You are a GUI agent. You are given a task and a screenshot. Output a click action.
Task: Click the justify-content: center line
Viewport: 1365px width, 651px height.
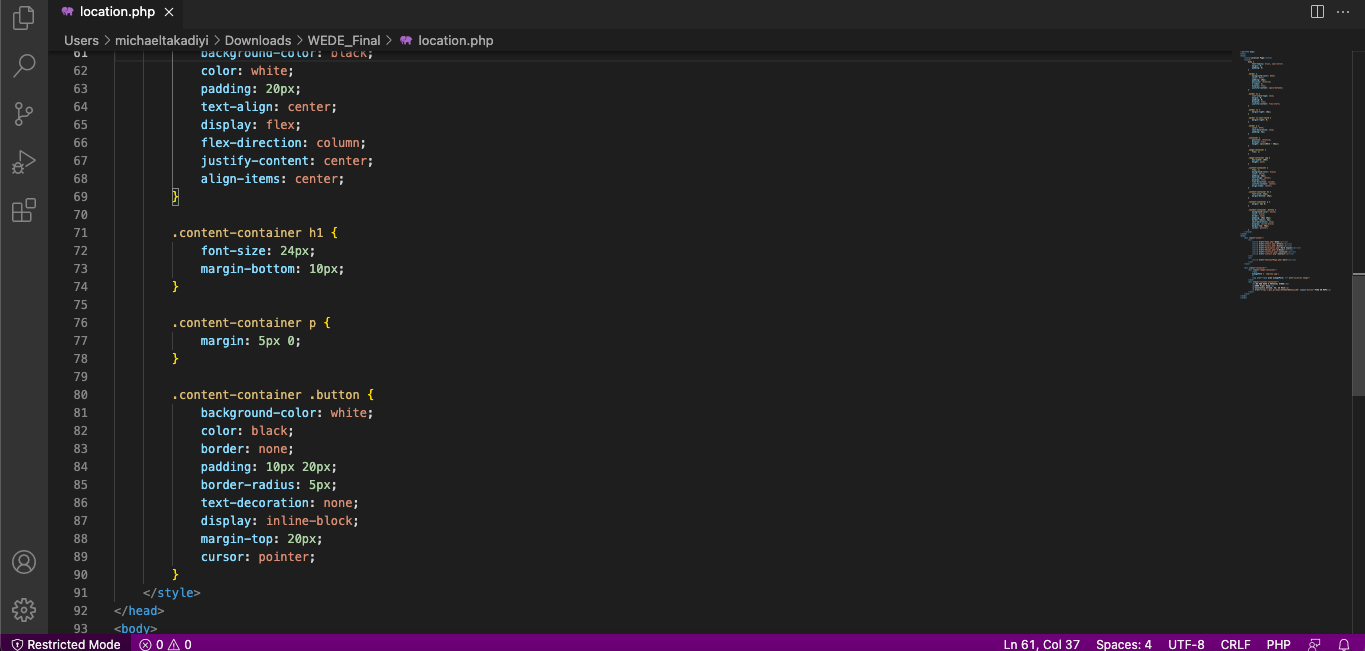pyautogui.click(x=287, y=160)
